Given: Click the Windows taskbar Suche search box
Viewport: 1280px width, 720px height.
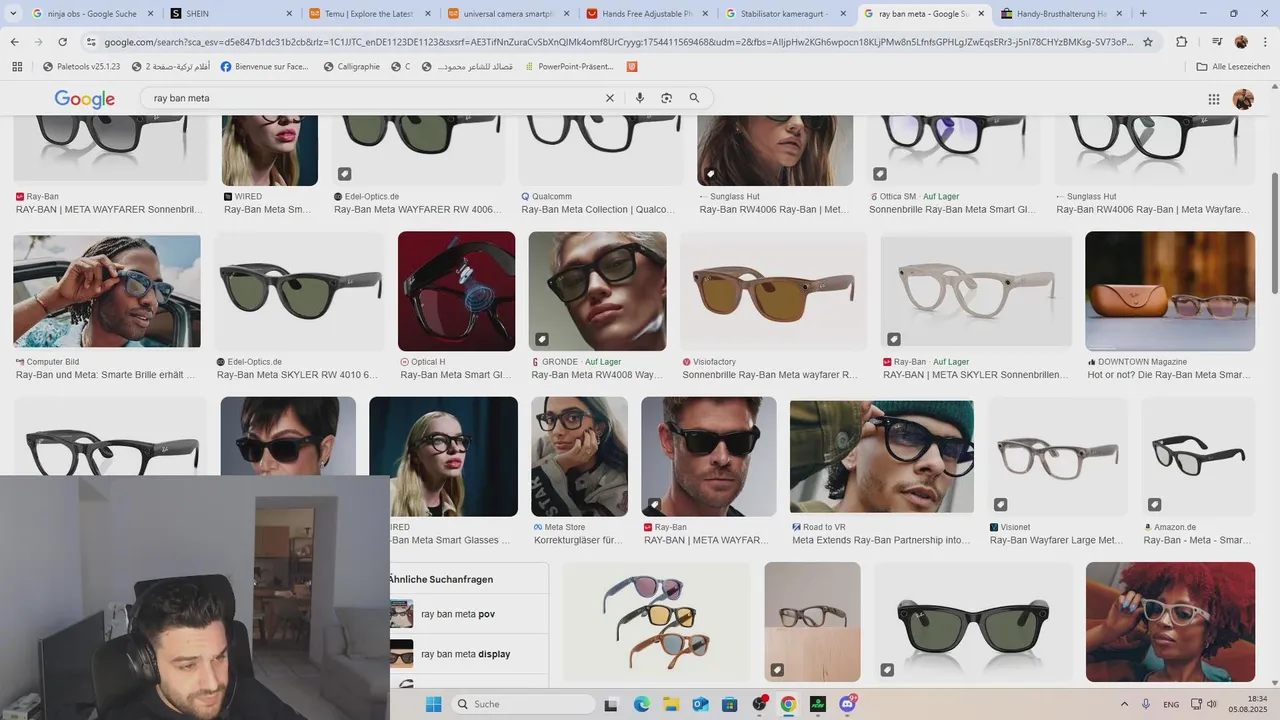Looking at the screenshot, I should [523, 704].
